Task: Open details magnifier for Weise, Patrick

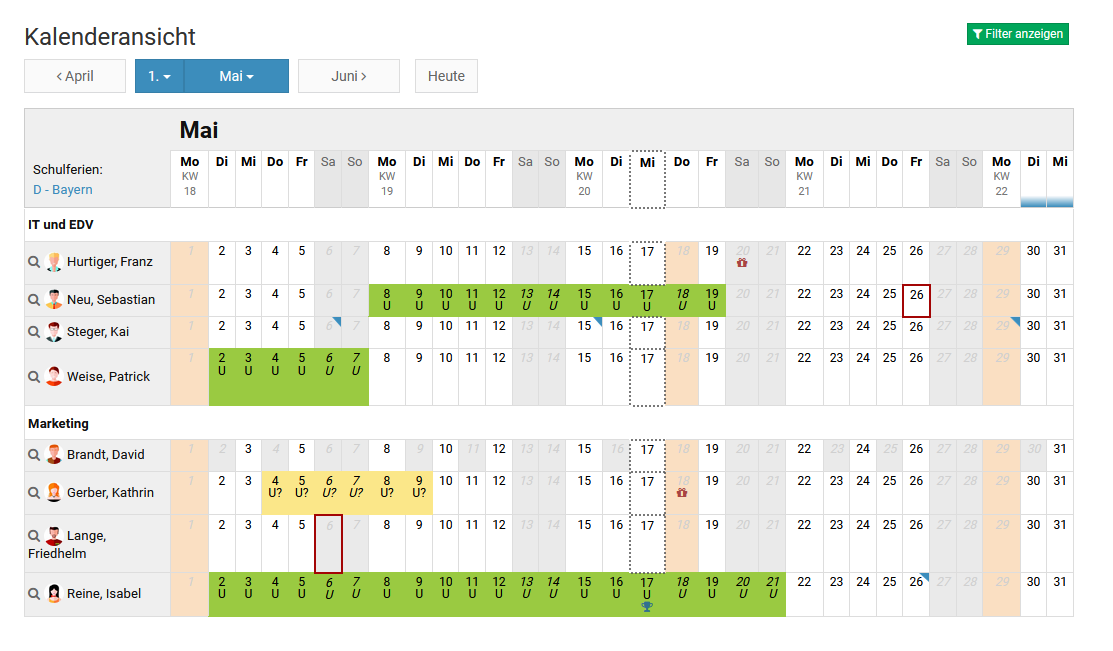Action: (x=34, y=377)
